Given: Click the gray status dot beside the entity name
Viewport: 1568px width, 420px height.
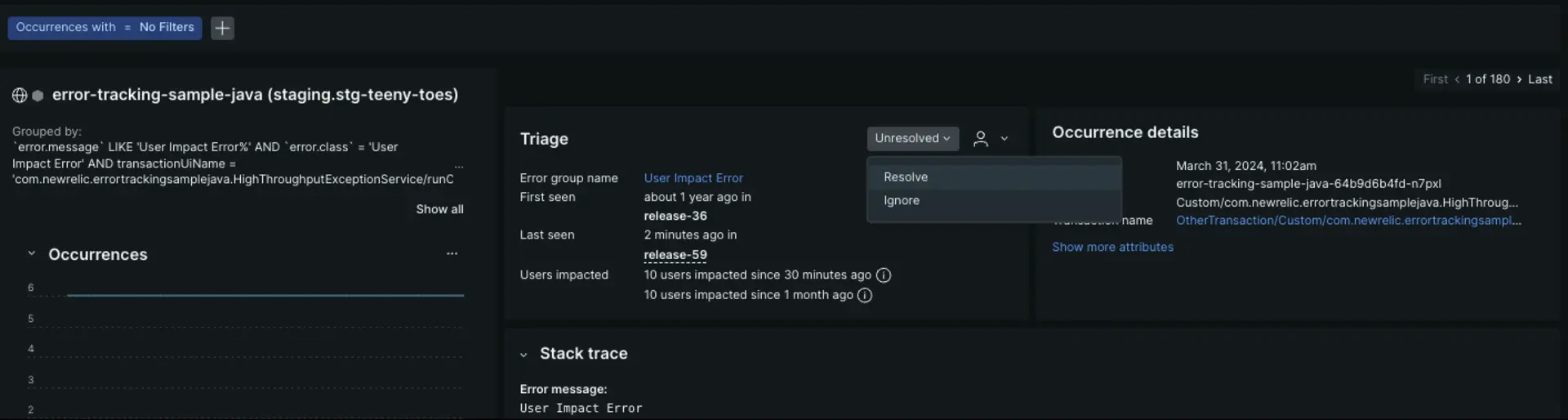Looking at the screenshot, I should (38, 96).
